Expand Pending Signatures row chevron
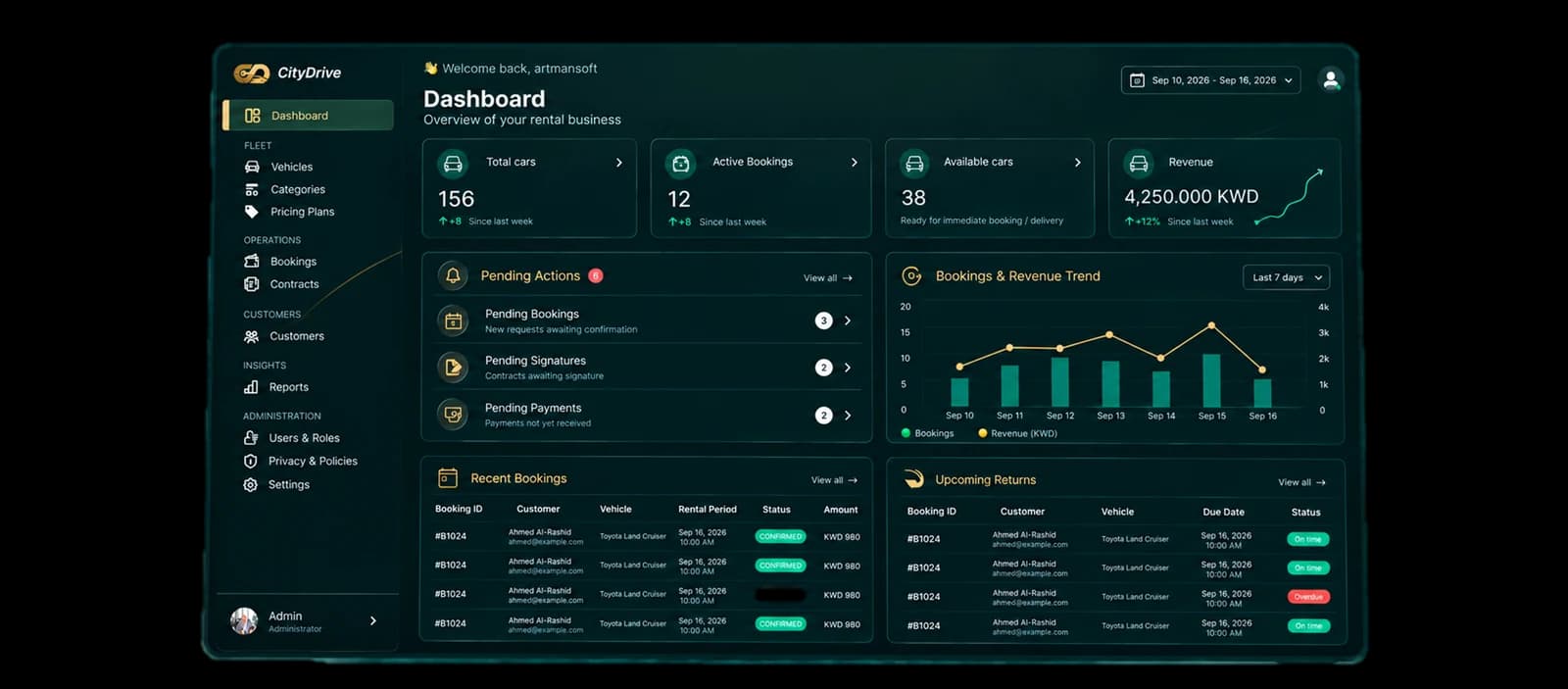 tap(848, 368)
